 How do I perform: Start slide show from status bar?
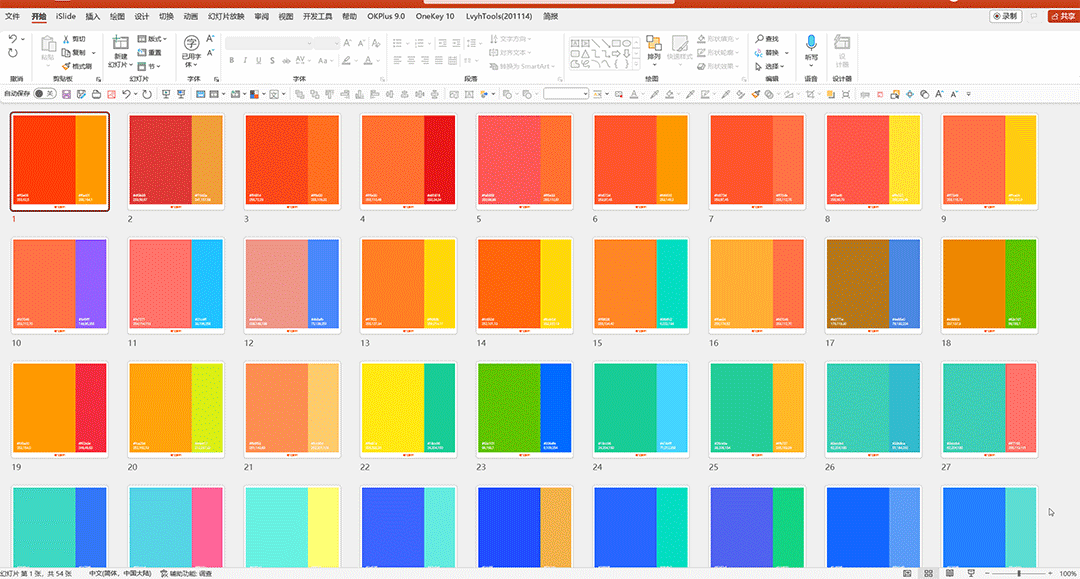click(x=971, y=573)
